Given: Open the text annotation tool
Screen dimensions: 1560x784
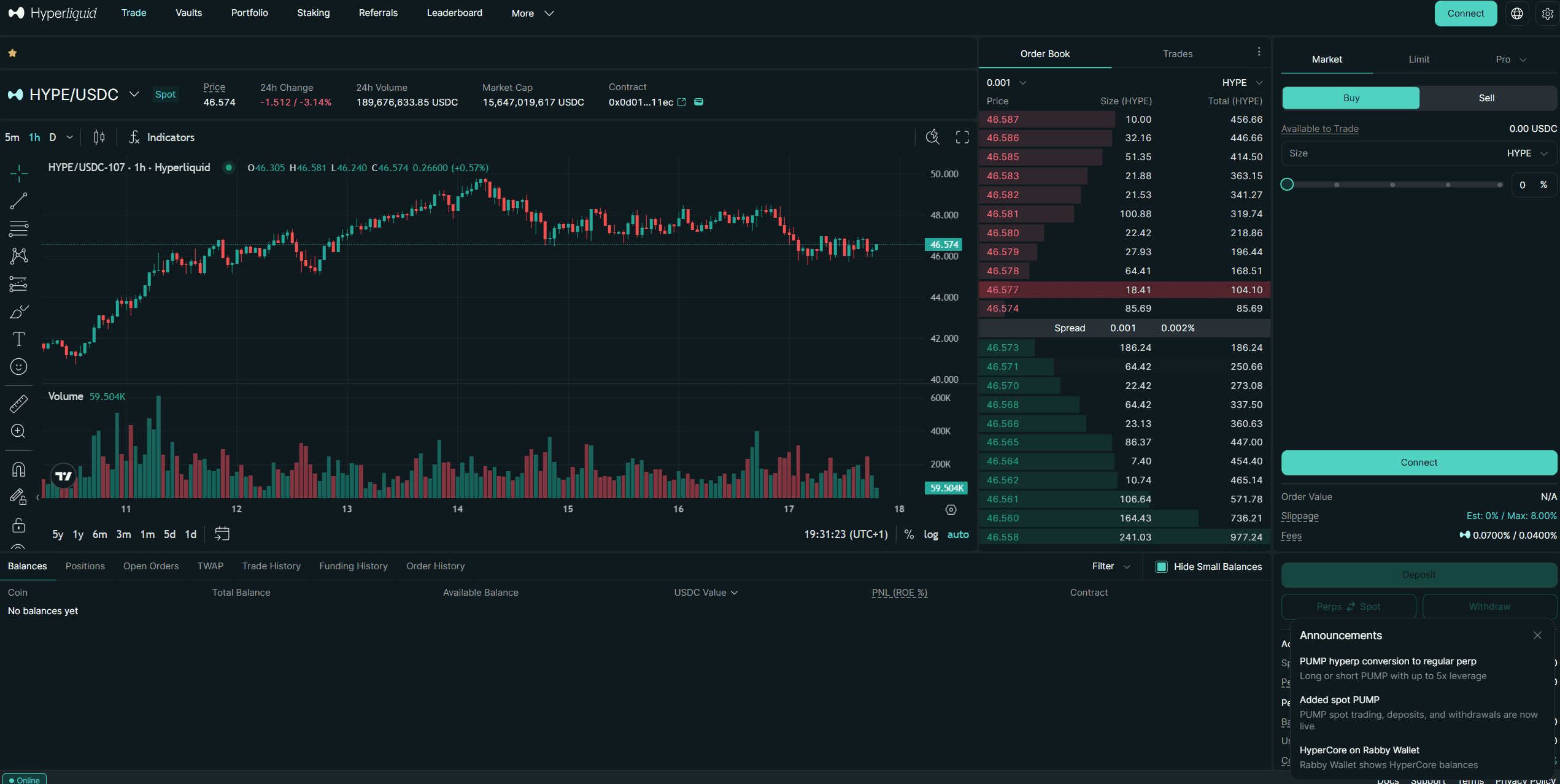Looking at the screenshot, I should (18, 339).
